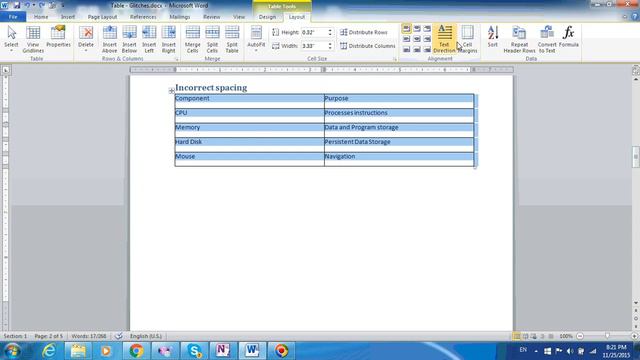Select Align Bottom Left alignment
Viewport: 640px width, 360px height.
click(406, 49)
